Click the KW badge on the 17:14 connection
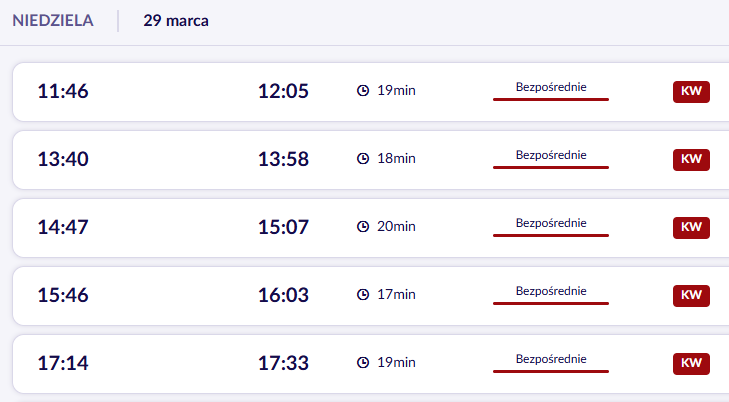The width and height of the screenshot is (729, 402). [691, 364]
